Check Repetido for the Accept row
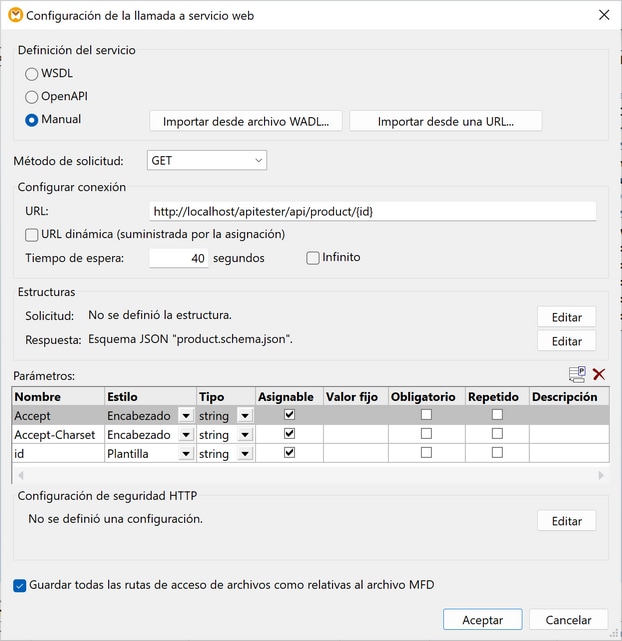The width and height of the screenshot is (622, 641). 497,415
